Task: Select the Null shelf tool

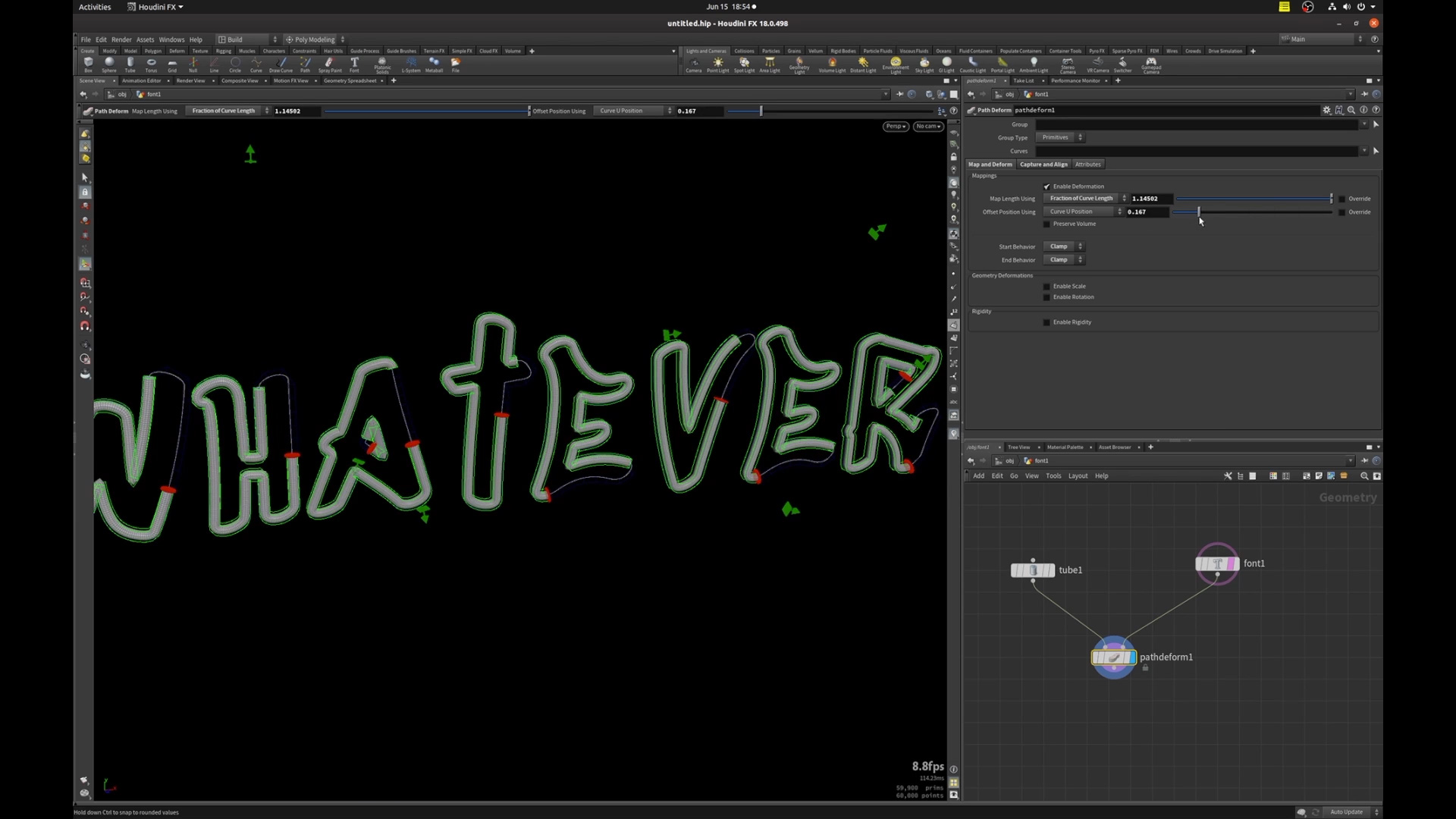Action: pos(193,64)
